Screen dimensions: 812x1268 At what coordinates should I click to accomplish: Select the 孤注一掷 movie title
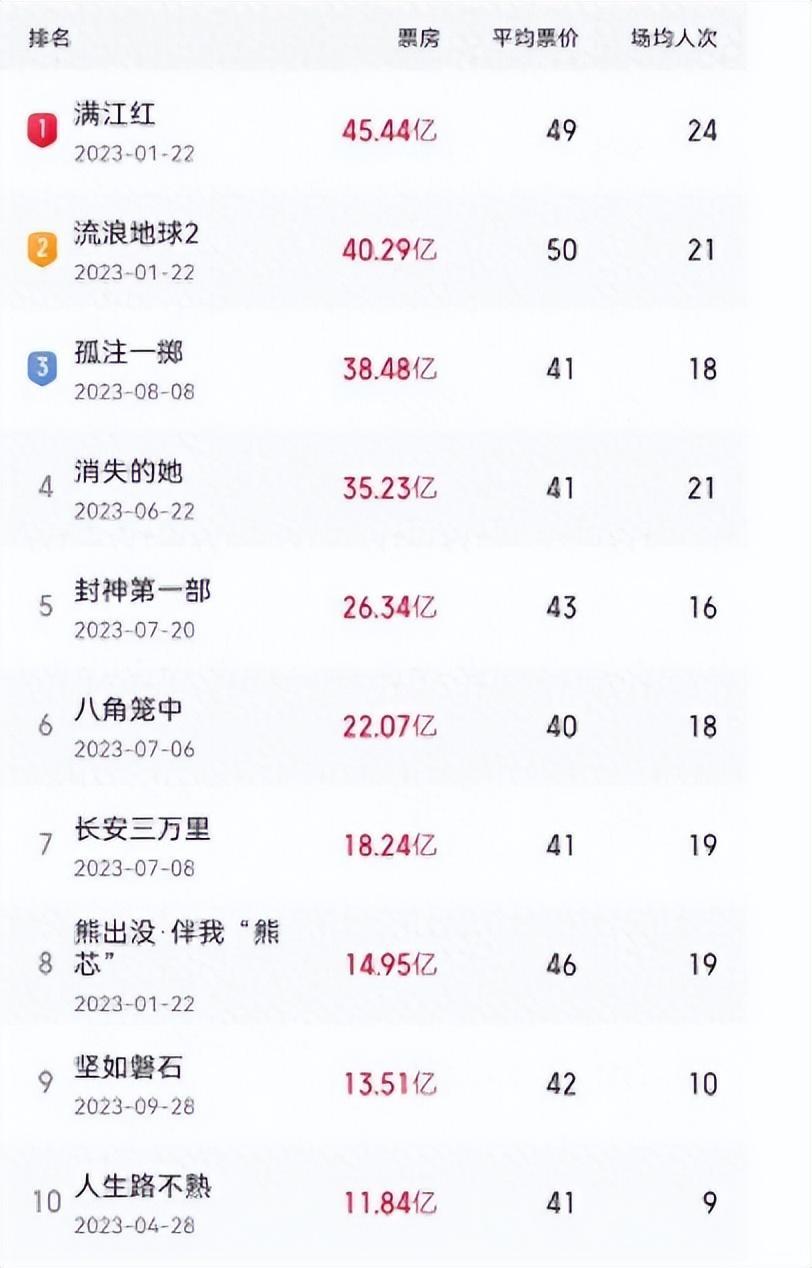[x=129, y=352]
